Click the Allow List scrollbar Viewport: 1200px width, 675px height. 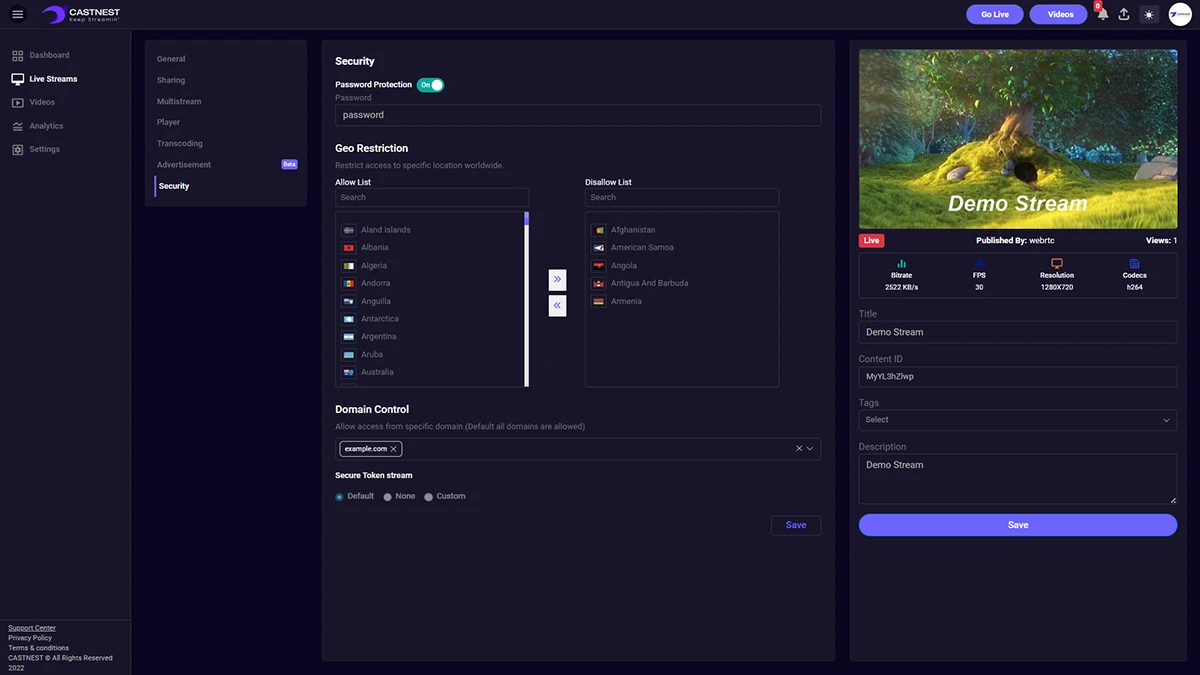pos(526,299)
